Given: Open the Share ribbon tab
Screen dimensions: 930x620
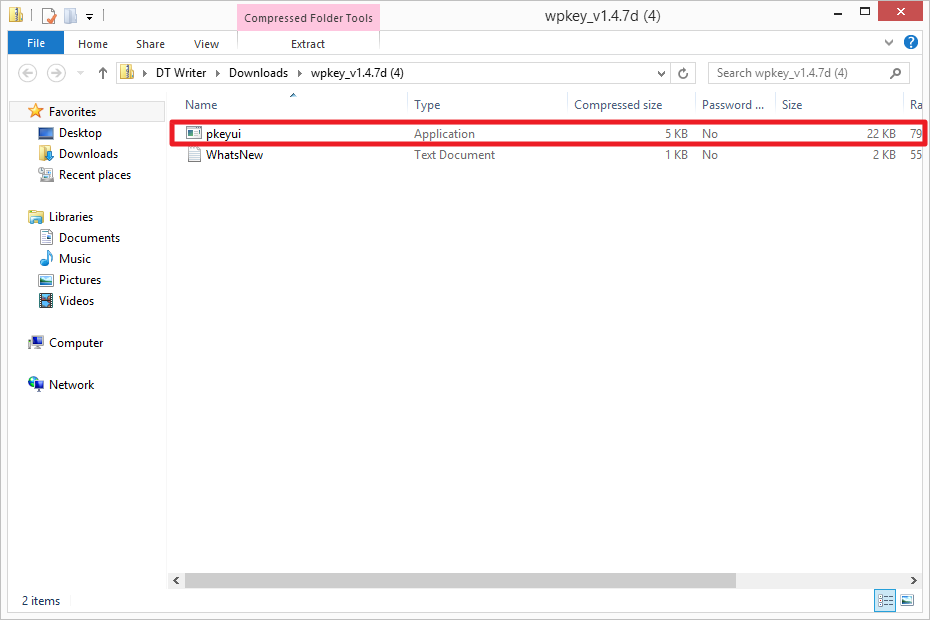Looking at the screenshot, I should 150,44.
